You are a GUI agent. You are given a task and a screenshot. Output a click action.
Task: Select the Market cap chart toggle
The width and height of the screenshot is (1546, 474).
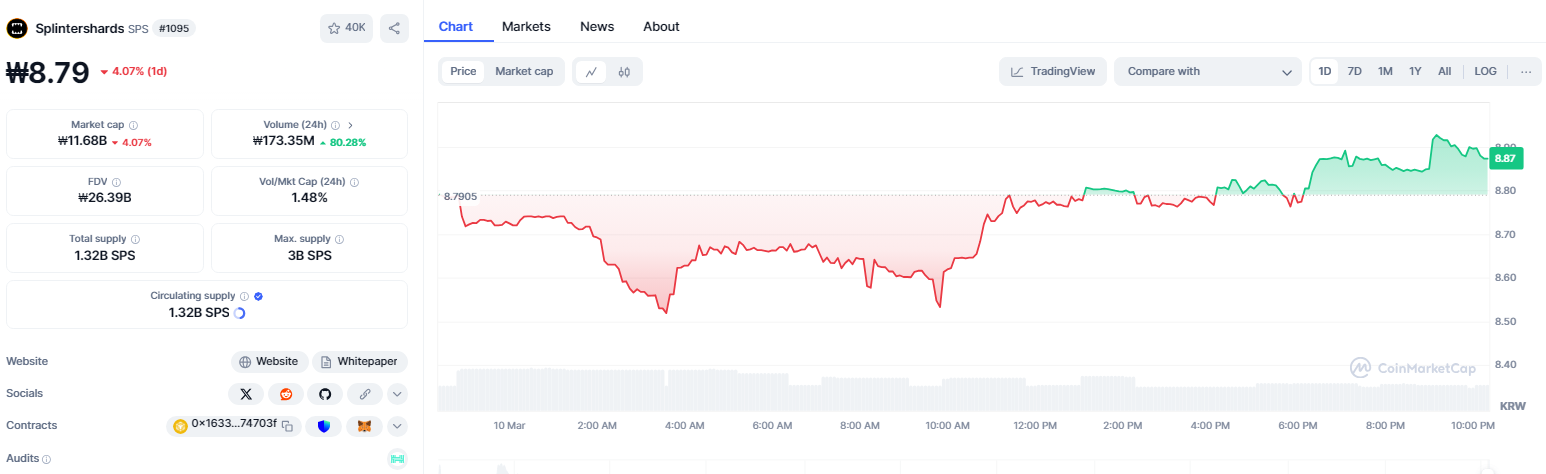[x=524, y=71]
